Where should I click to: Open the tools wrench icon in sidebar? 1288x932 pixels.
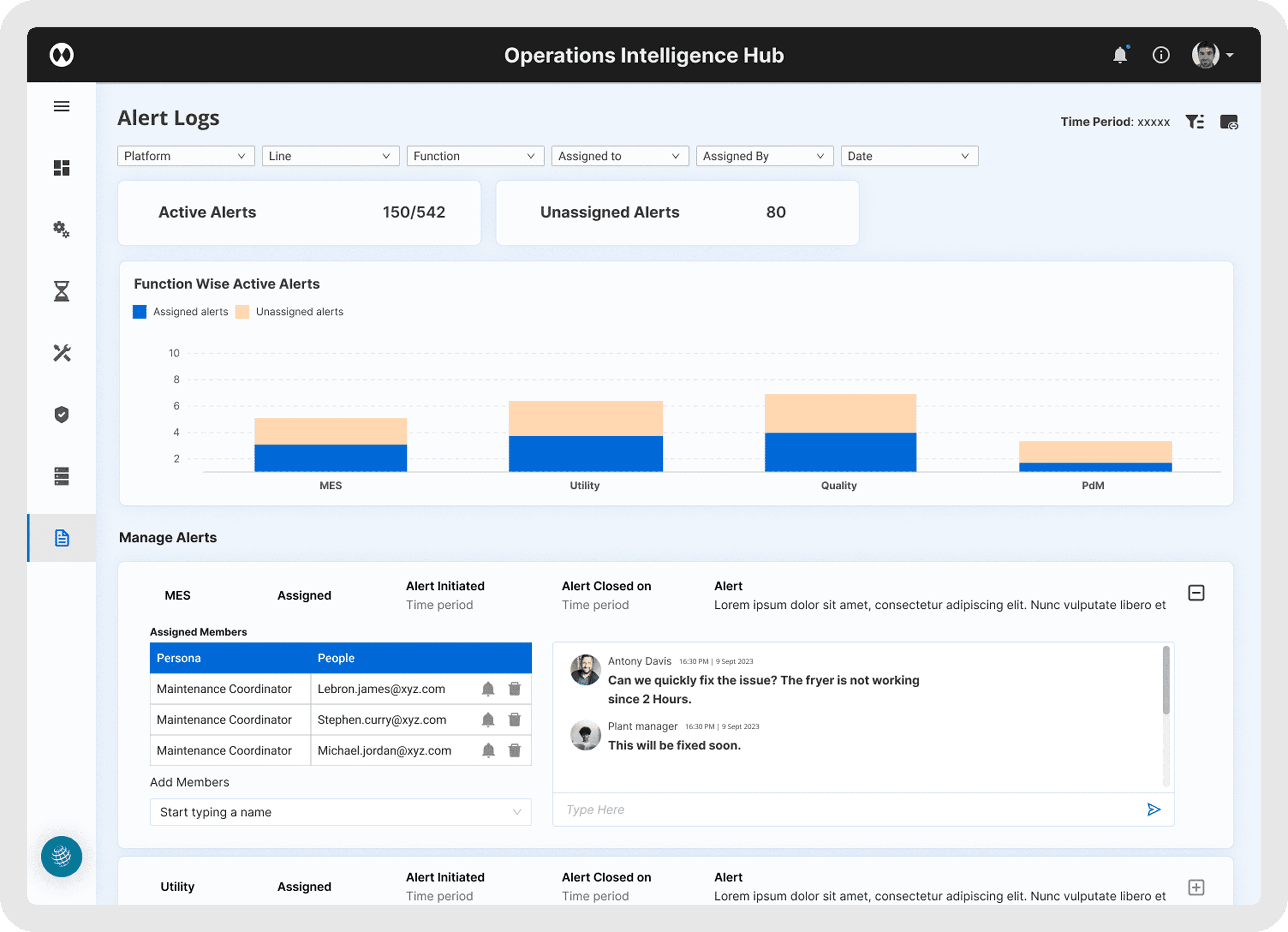tap(61, 353)
